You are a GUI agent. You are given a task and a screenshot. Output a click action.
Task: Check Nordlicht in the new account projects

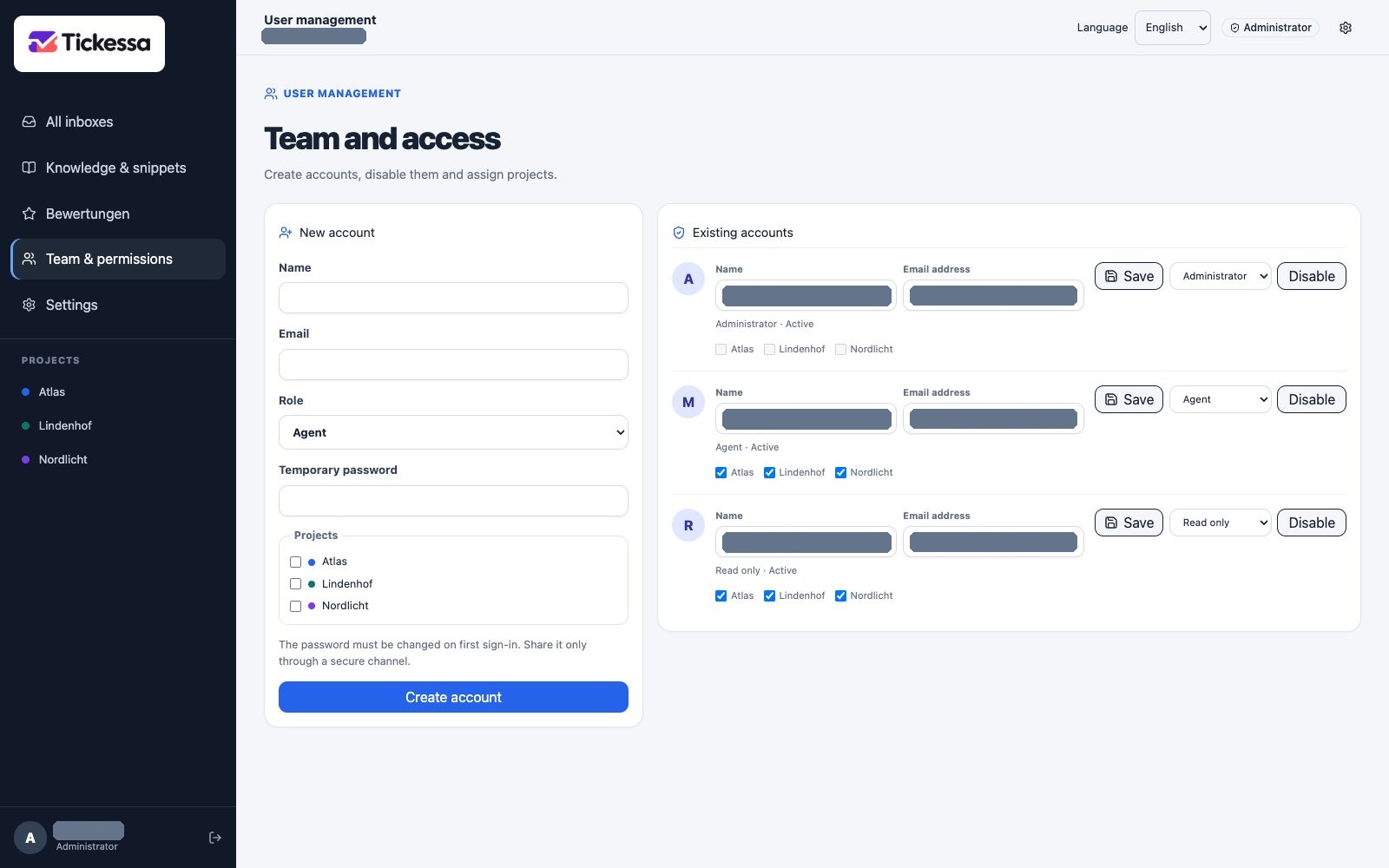(296, 606)
